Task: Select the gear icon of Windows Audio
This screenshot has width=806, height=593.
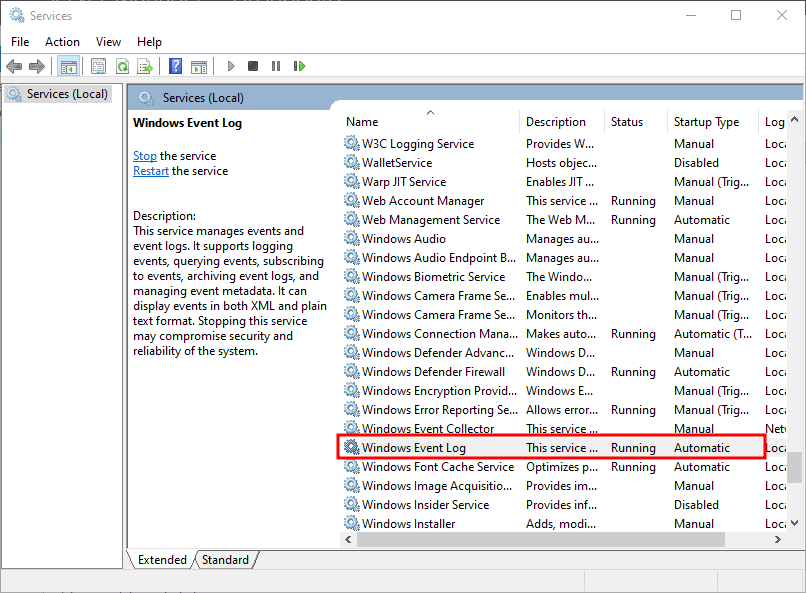Action: point(352,238)
